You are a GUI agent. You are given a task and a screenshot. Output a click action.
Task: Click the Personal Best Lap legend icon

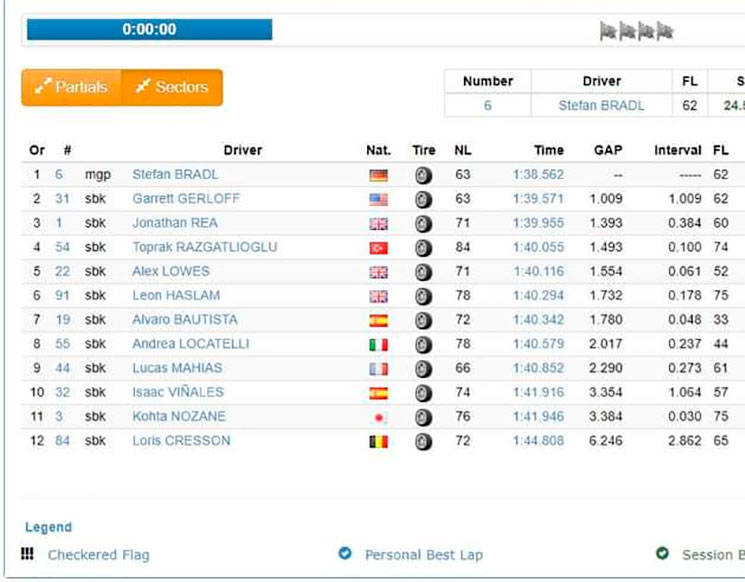click(345, 553)
